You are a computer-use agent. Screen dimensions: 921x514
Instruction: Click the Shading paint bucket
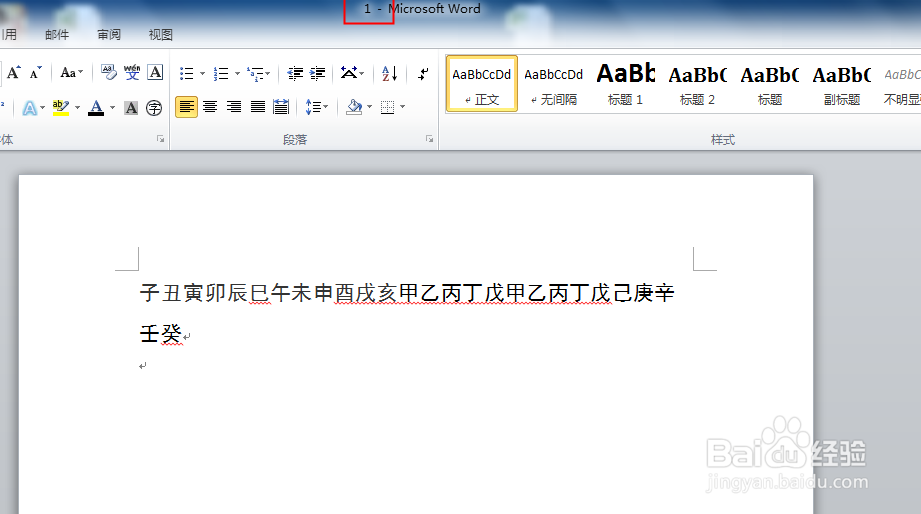354,107
